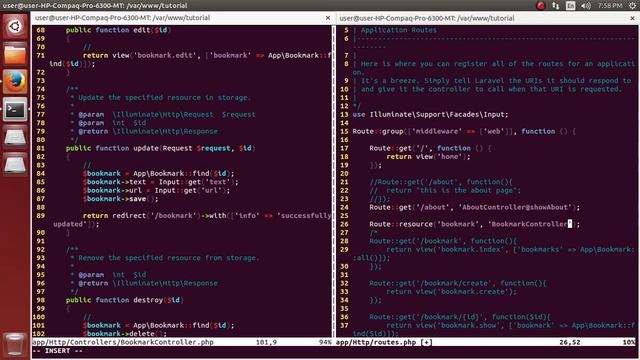The height and width of the screenshot is (360, 640).
Task: Launch Firefox from the dock
Action: [15, 82]
